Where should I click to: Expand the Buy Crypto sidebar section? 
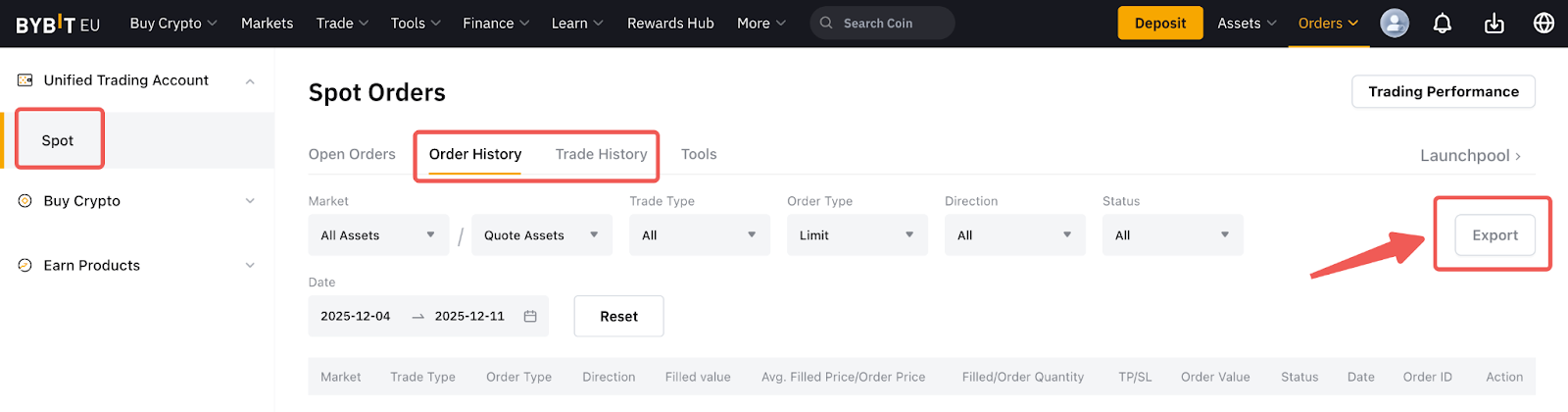click(250, 201)
